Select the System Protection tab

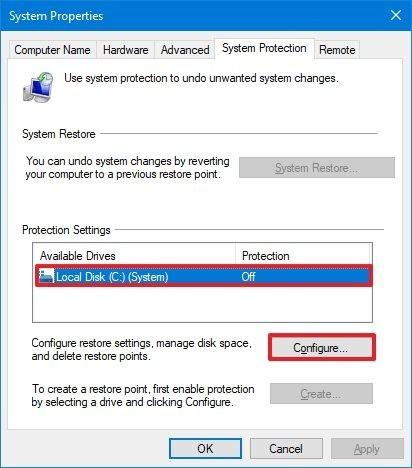click(264, 49)
